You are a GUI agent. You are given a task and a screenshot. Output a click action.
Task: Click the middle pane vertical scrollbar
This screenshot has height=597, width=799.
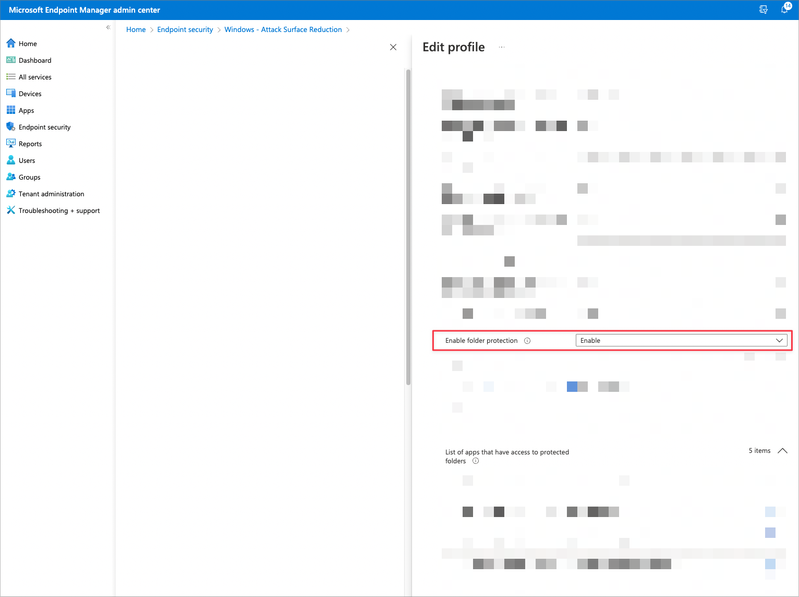[408, 227]
